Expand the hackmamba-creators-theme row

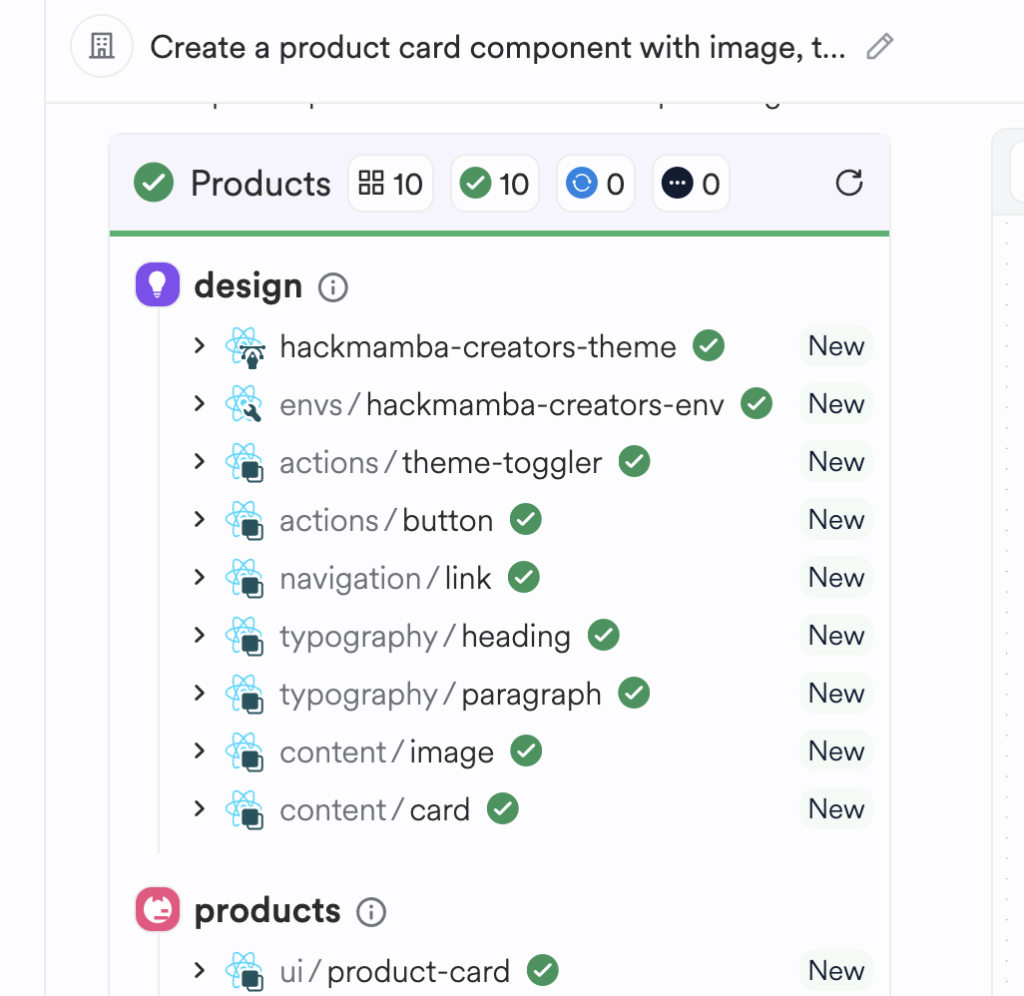tap(199, 346)
